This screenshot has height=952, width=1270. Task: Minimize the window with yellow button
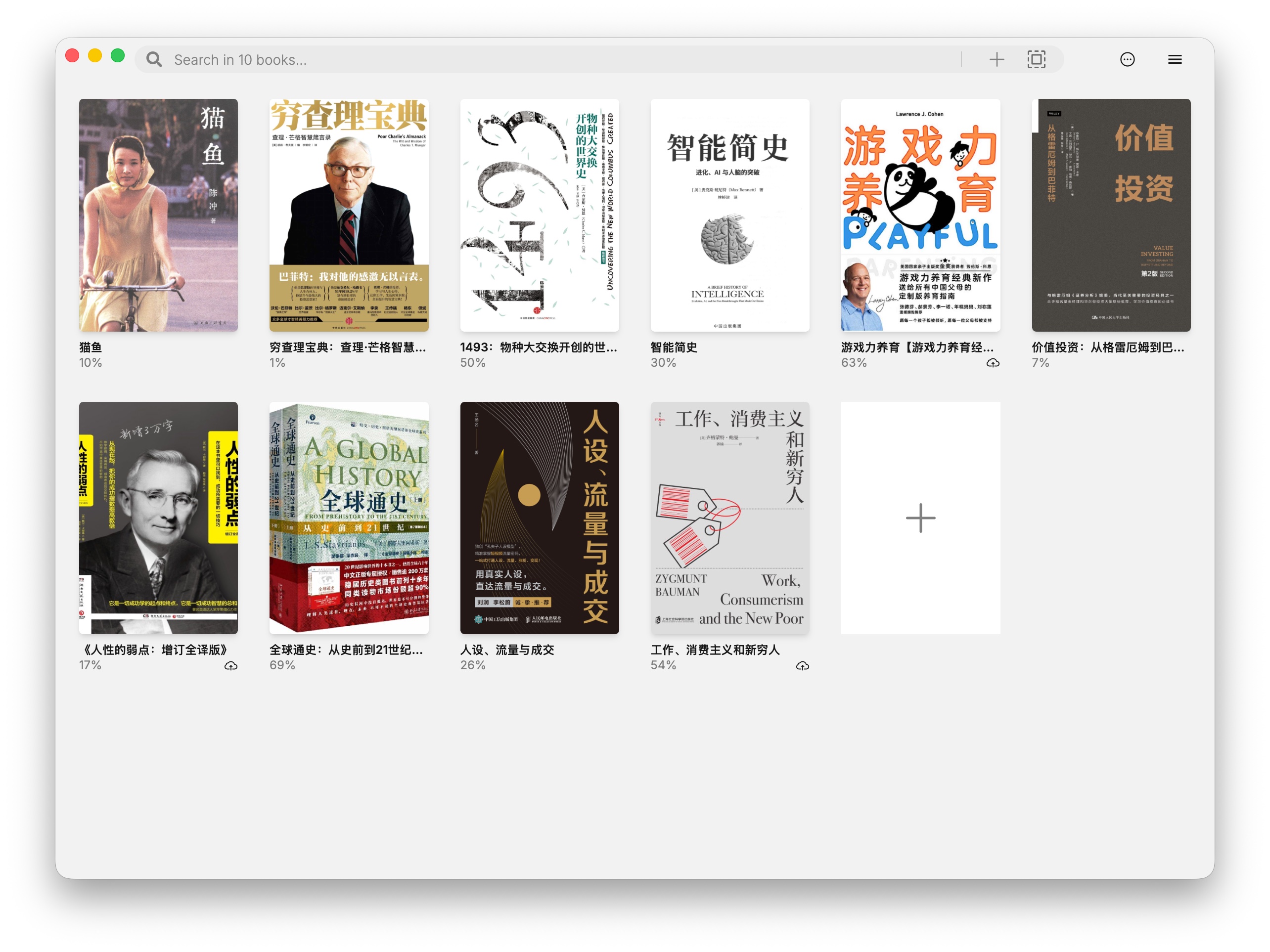click(95, 56)
